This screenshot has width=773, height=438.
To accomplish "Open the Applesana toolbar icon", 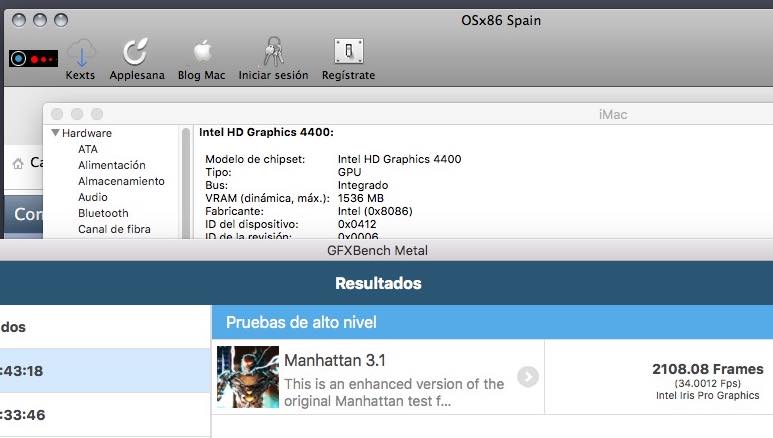I will (x=136, y=51).
